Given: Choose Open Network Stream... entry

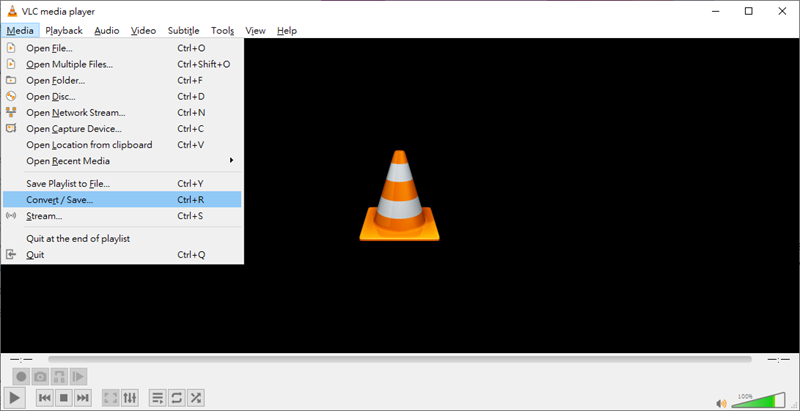Looking at the screenshot, I should (122, 113).
